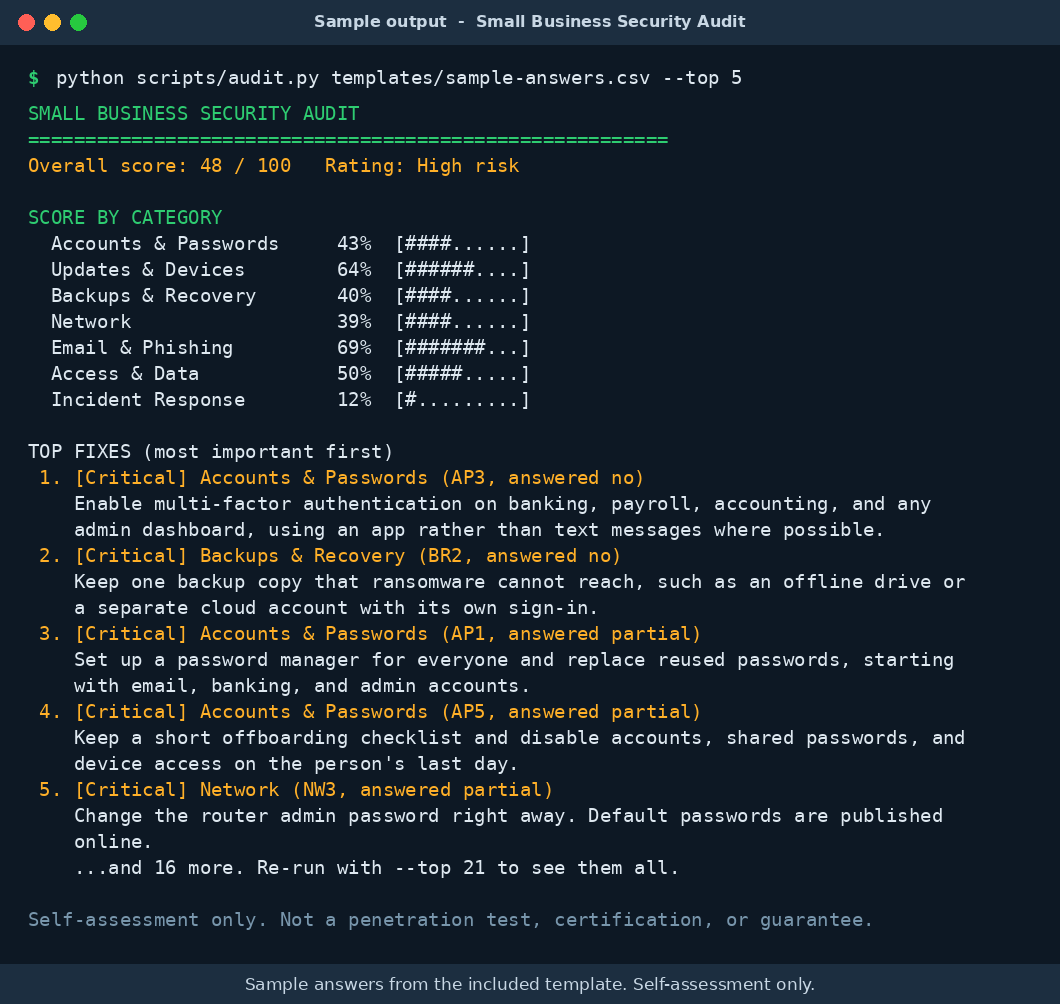Click the 'Email & Phishing' category label

pyautogui.click(x=142, y=348)
